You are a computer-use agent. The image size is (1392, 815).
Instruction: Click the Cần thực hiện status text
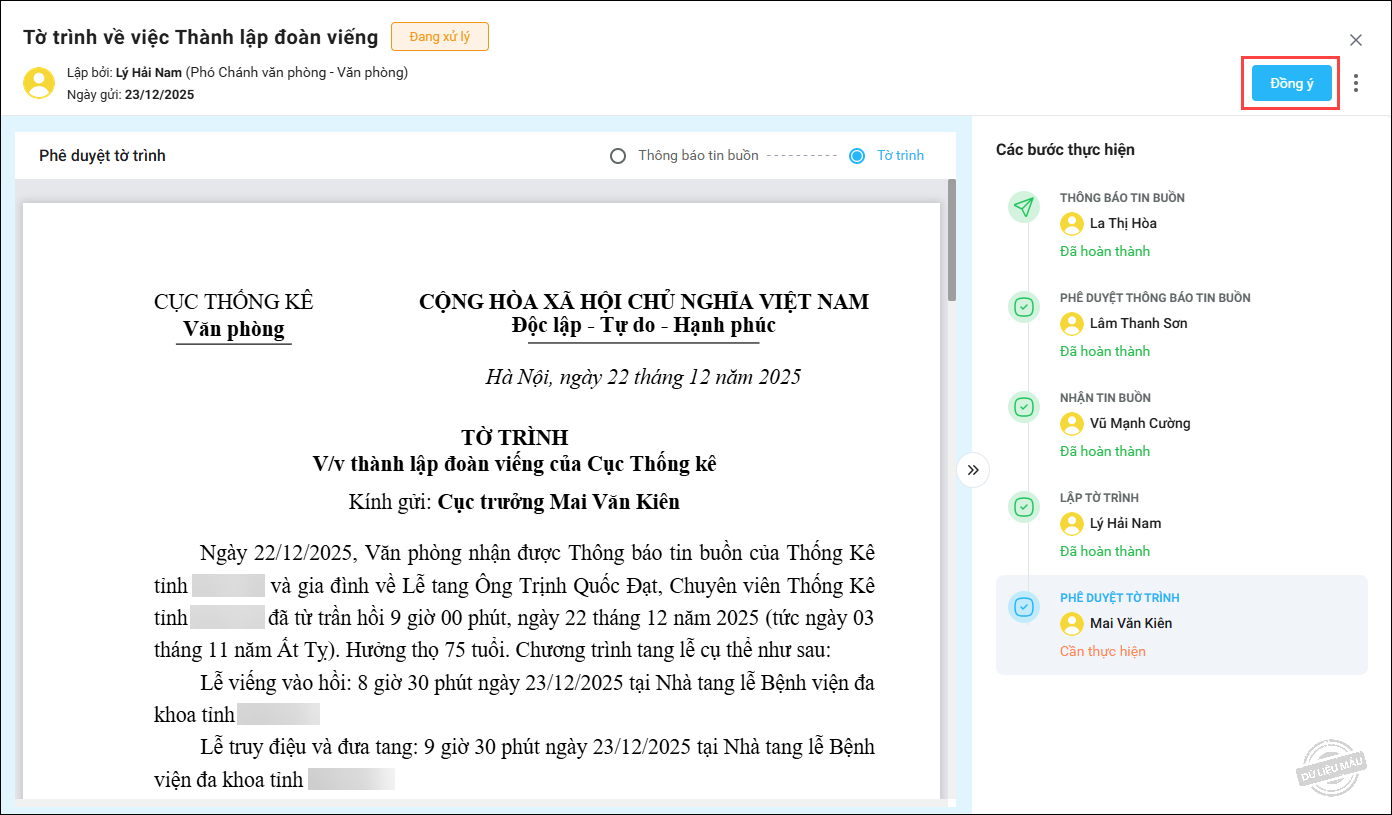tap(1102, 652)
